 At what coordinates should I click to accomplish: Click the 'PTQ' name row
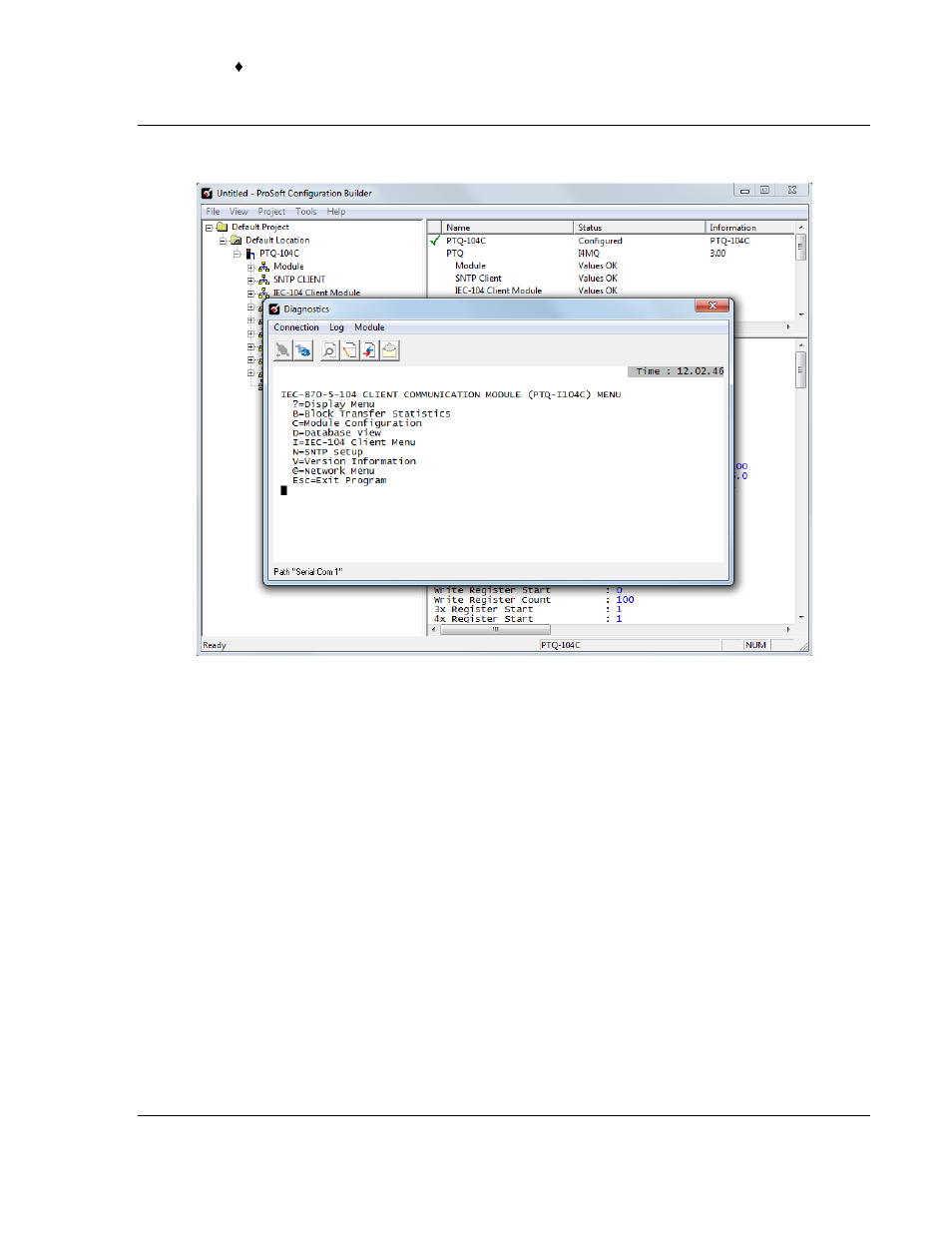(x=455, y=254)
